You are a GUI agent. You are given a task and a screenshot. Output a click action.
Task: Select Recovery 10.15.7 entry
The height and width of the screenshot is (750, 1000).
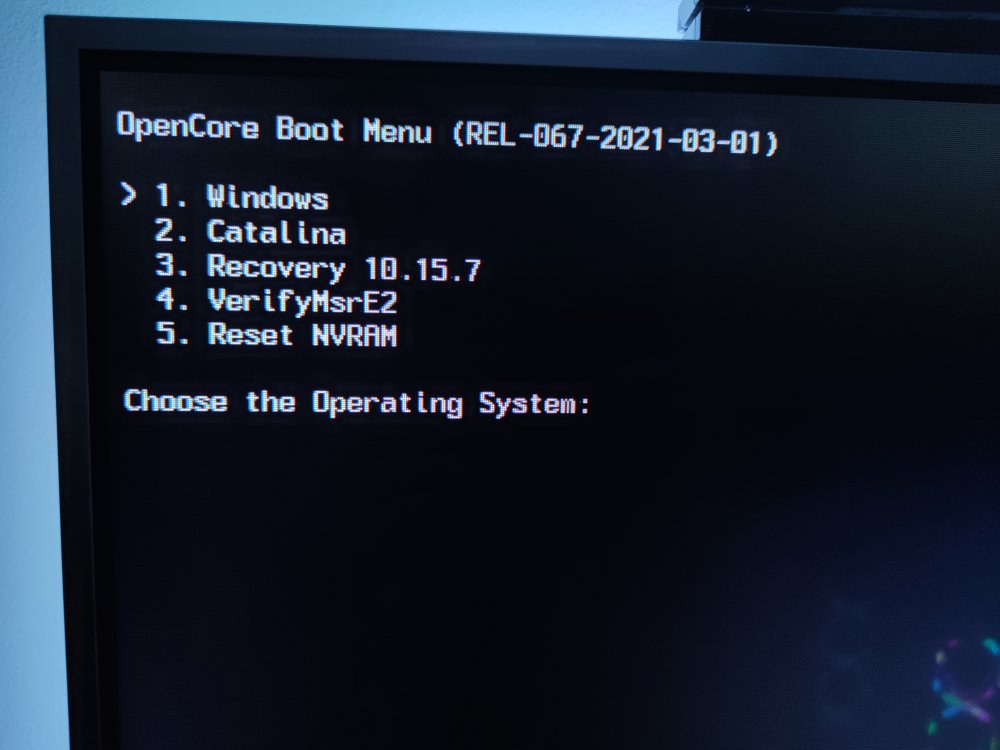coord(318,267)
